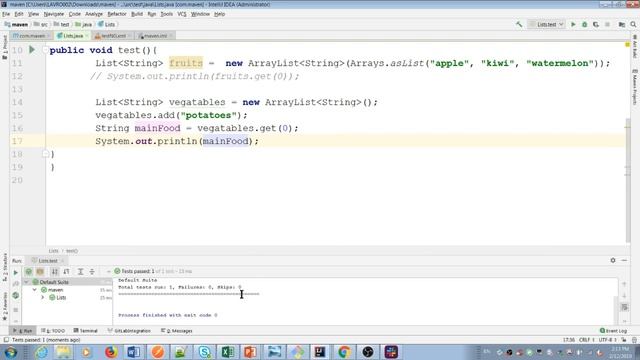Click the down arrow in Run output gutter
This screenshot has width=640, height=360.
click(x=624, y=296)
